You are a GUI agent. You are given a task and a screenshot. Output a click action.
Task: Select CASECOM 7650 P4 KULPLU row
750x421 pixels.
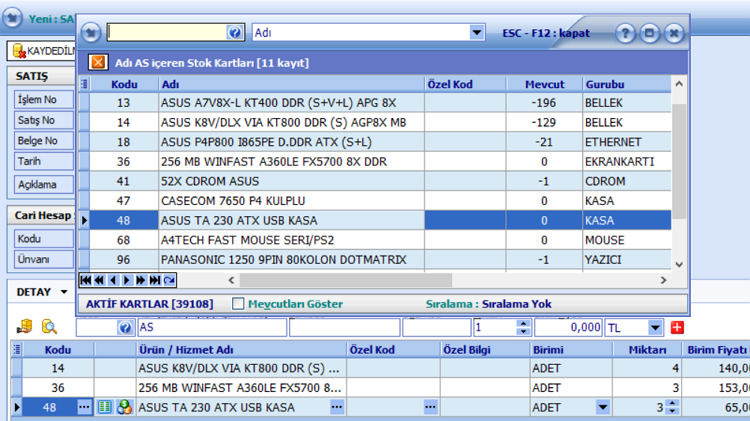coord(380,201)
